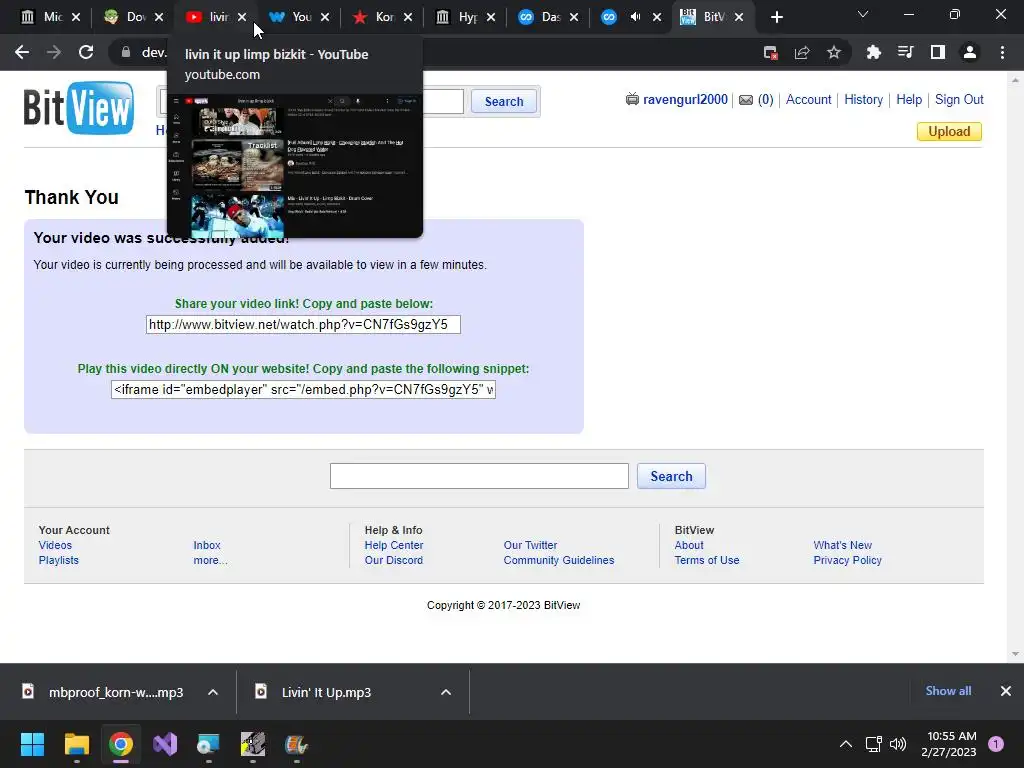Click the bottom Search button

671,476
